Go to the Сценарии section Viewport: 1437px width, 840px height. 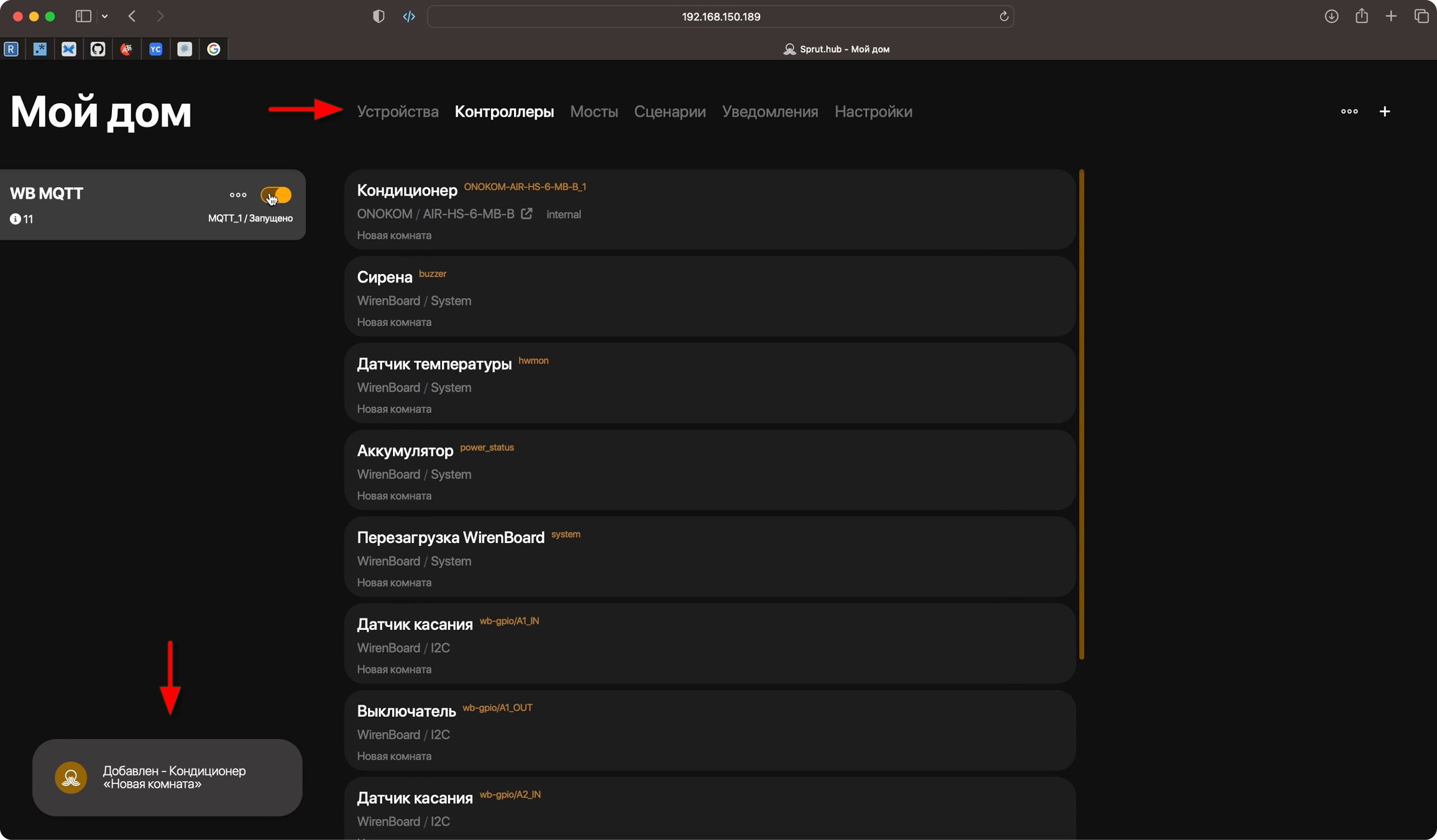(670, 111)
